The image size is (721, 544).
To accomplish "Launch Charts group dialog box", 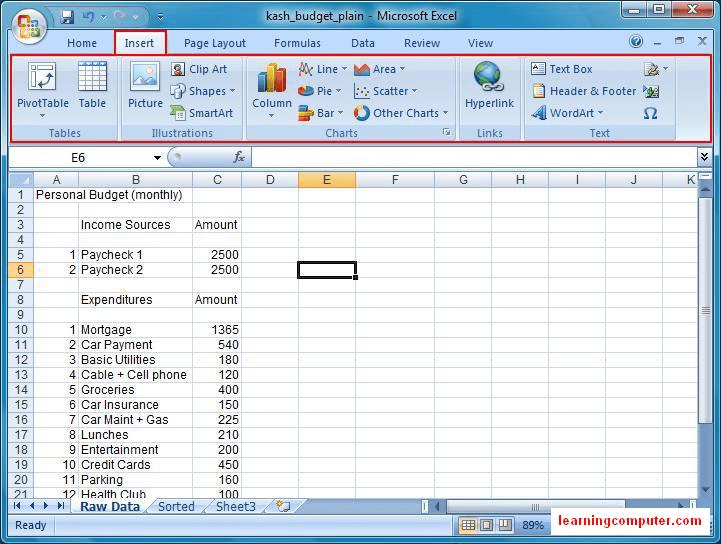I will click(446, 132).
